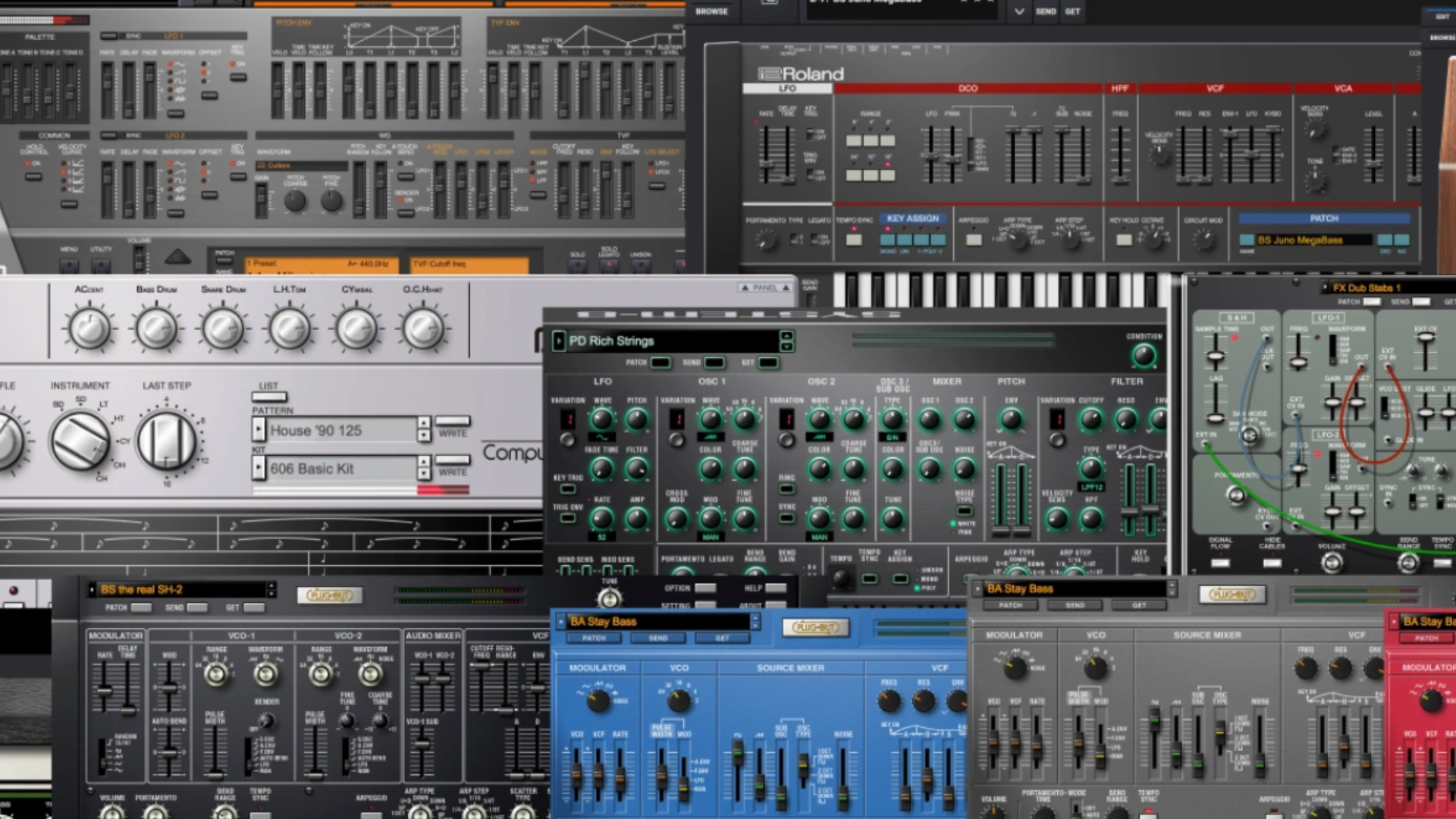Click the FX Dub Stabs 1 patch name

[x=1367, y=287]
